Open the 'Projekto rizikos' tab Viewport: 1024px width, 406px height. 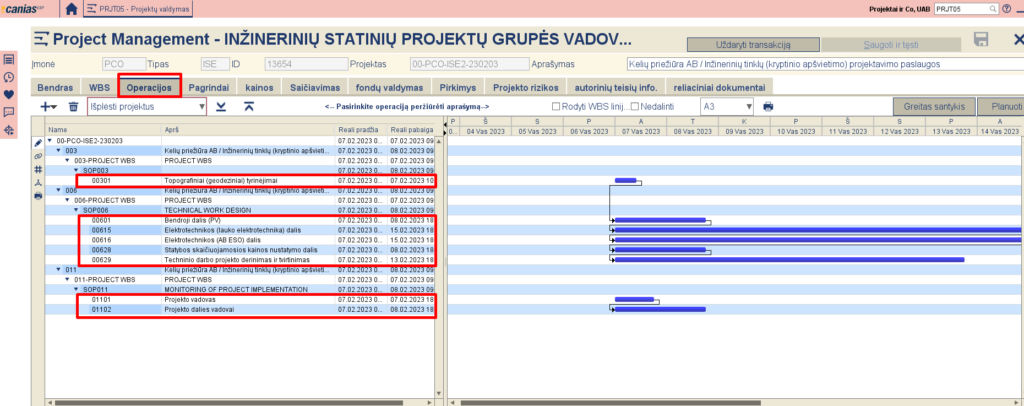click(526, 87)
